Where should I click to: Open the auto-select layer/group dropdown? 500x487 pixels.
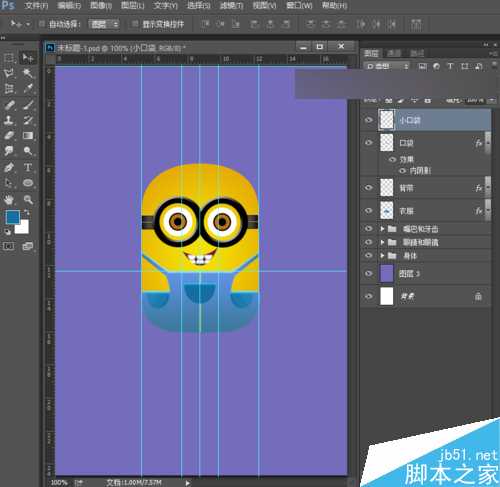click(x=104, y=24)
